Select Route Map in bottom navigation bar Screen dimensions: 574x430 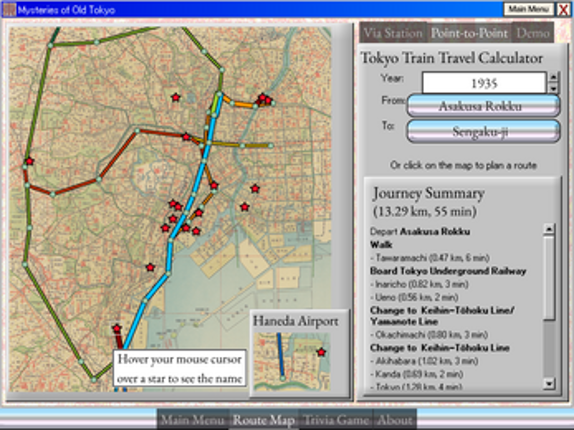click(264, 420)
